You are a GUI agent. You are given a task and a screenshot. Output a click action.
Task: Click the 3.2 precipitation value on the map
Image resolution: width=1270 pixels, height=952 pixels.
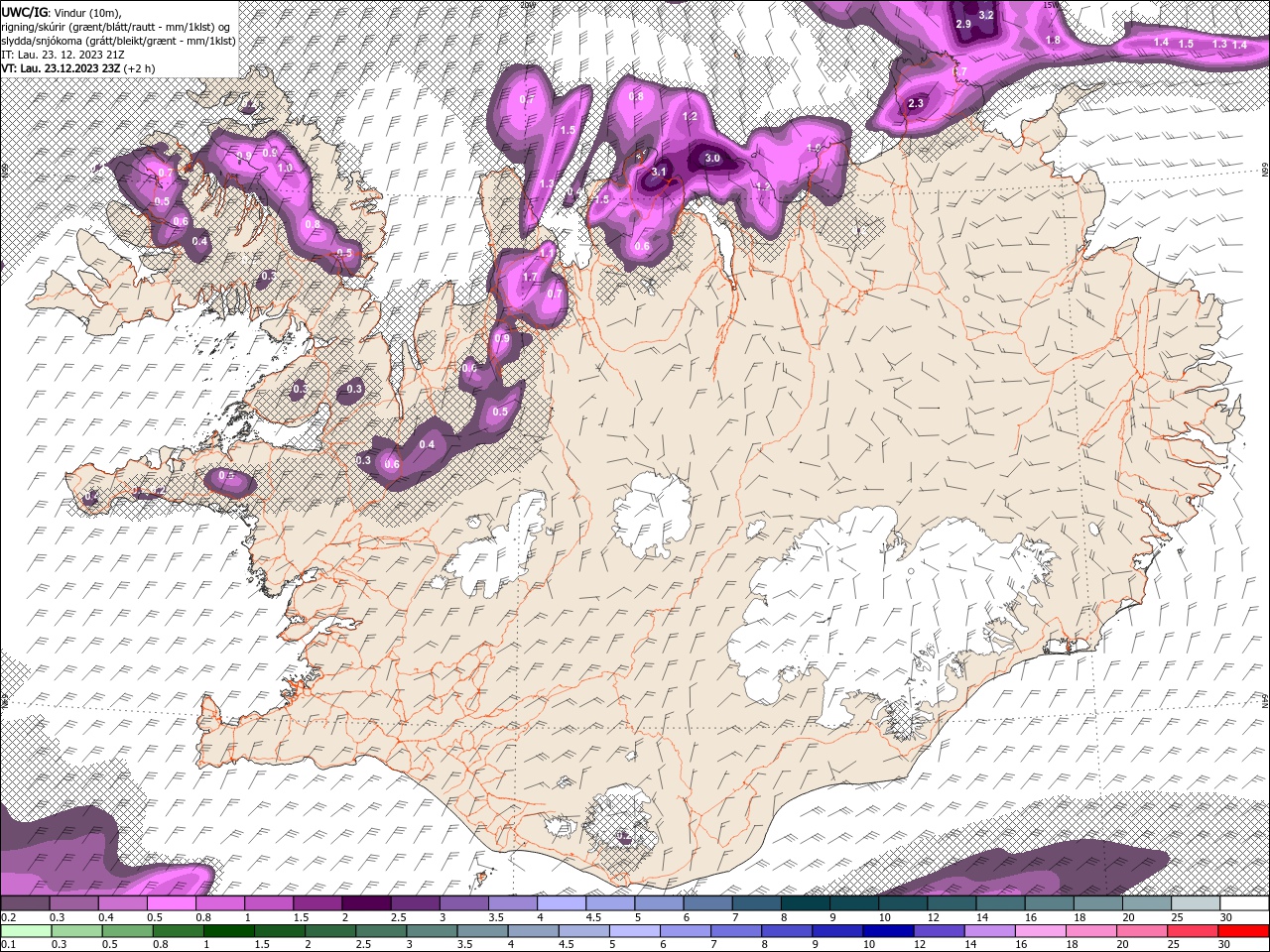(x=986, y=15)
